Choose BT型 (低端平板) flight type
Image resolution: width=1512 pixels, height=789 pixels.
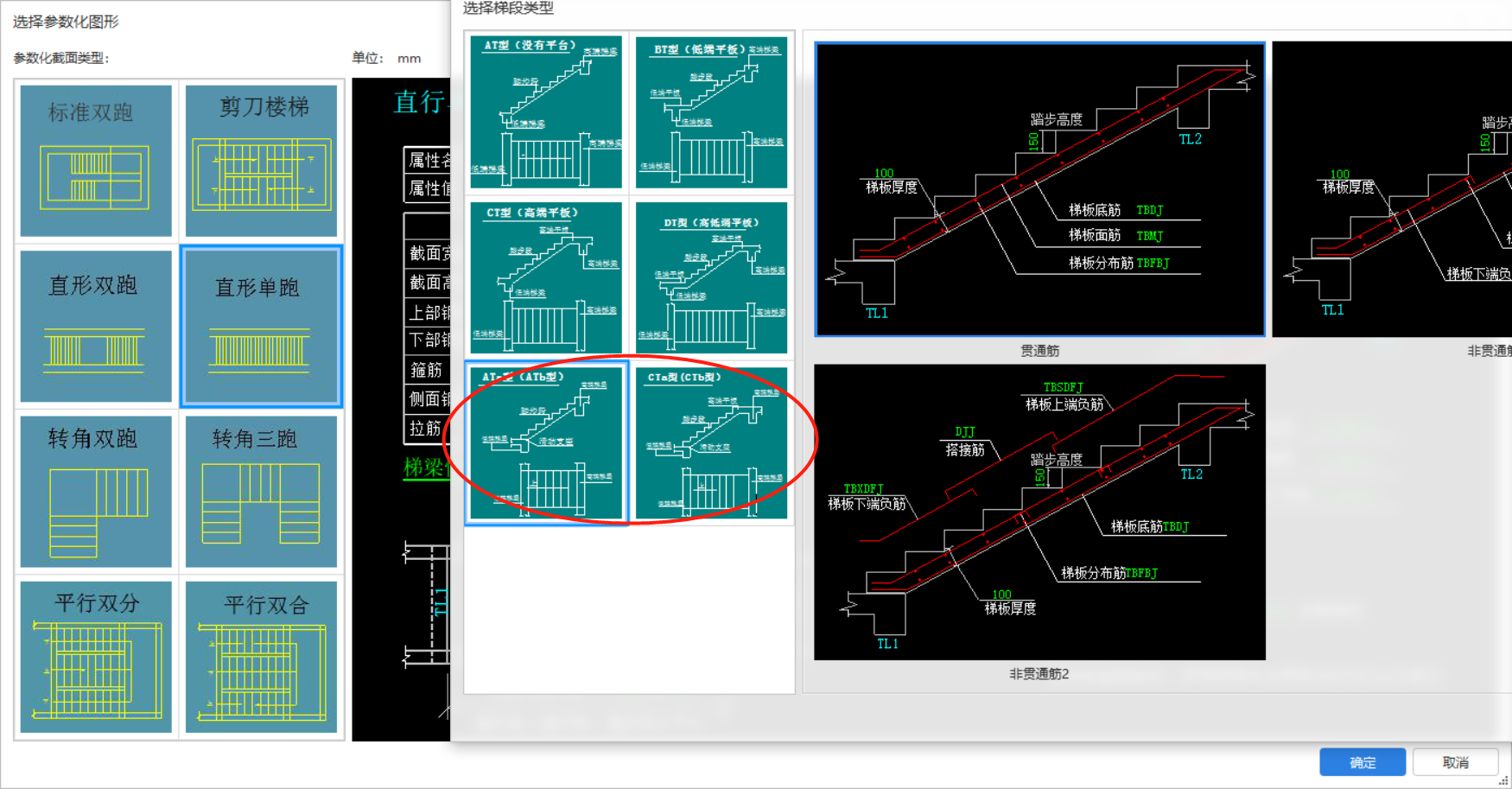pos(711,111)
